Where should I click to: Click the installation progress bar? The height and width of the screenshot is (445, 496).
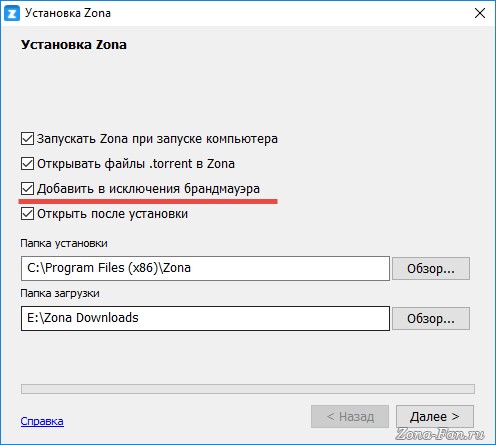click(248, 389)
